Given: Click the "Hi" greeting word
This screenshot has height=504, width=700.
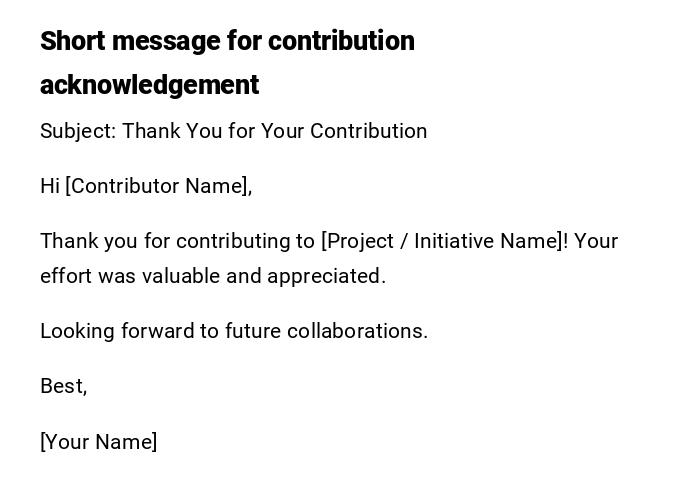Looking at the screenshot, I should click(50, 186).
